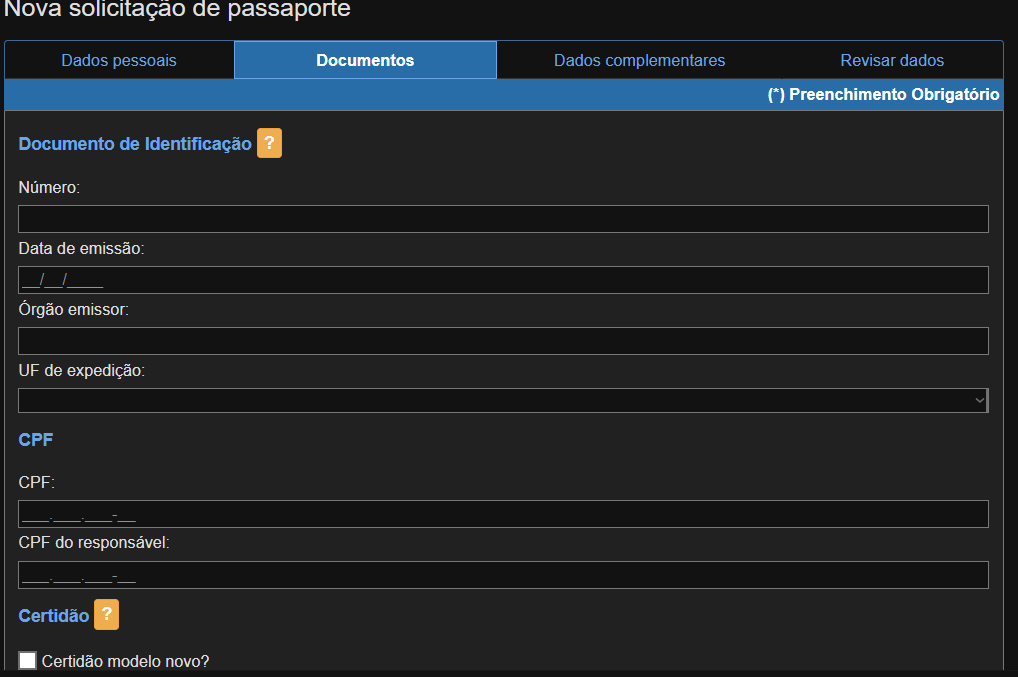Open help for Documento de Identificação section
The image size is (1018, 677).
point(268,142)
